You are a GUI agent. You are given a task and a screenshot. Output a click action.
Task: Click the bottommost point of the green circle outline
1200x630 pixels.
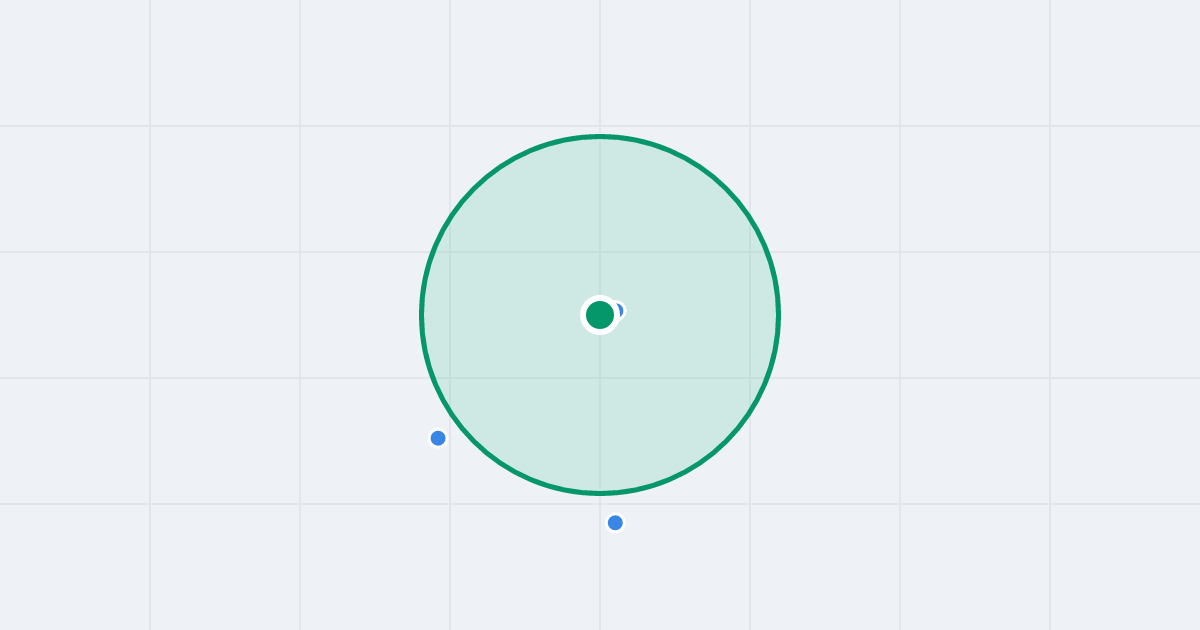click(600, 493)
